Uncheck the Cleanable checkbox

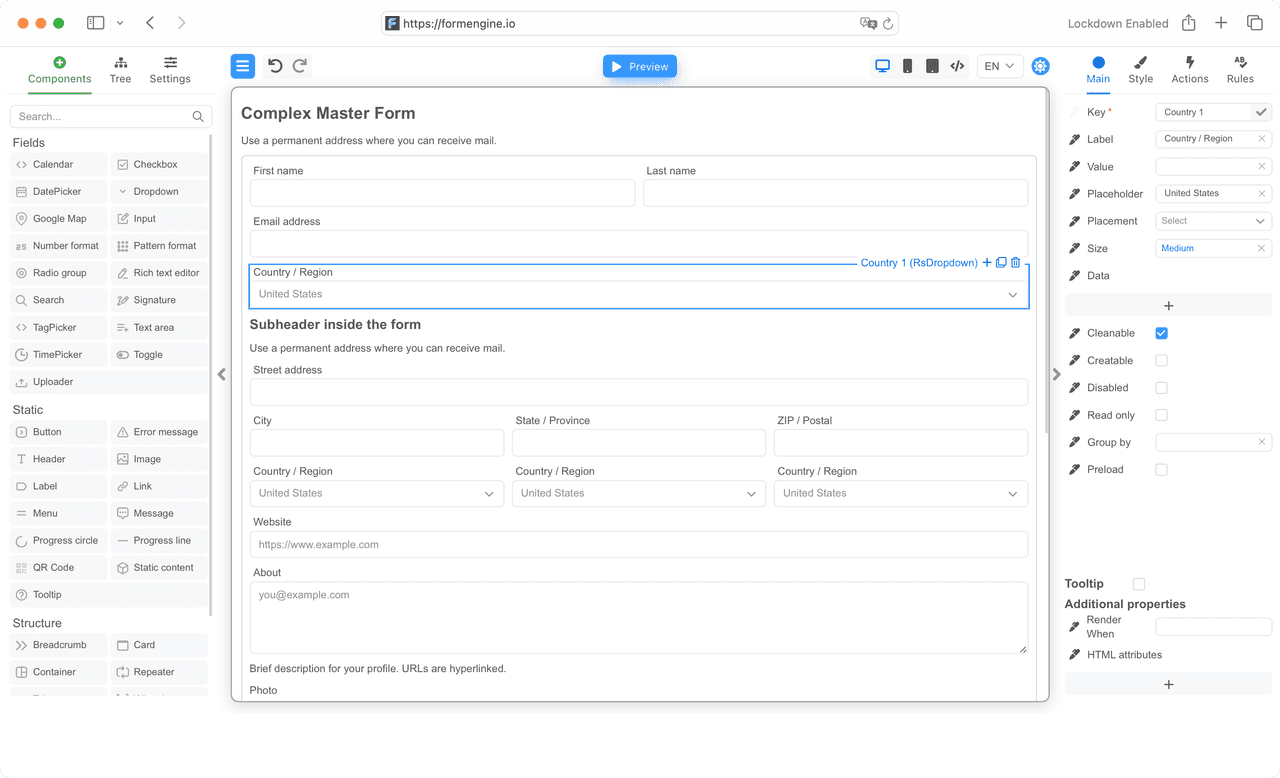(x=1161, y=333)
